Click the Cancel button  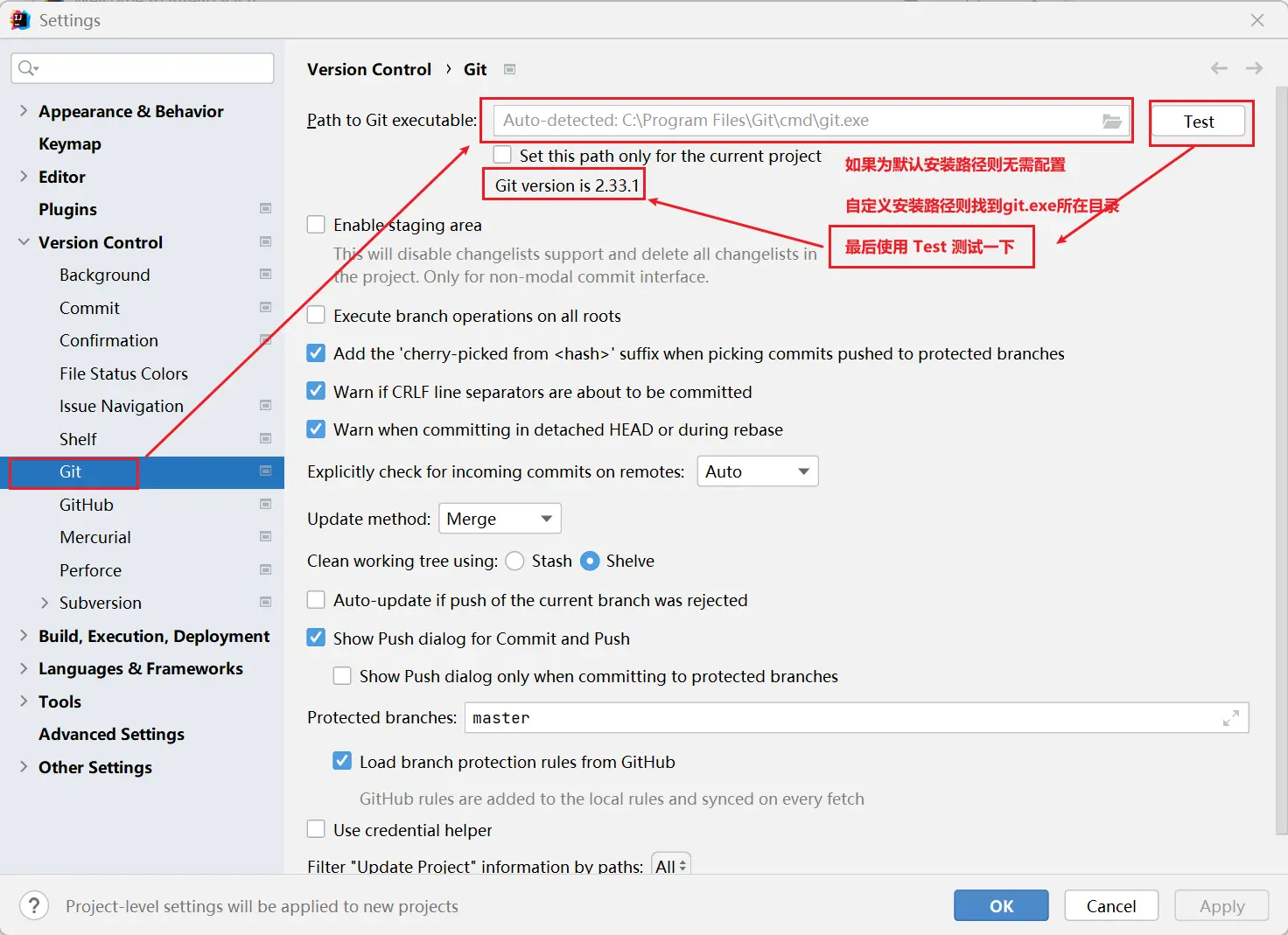(1111, 906)
